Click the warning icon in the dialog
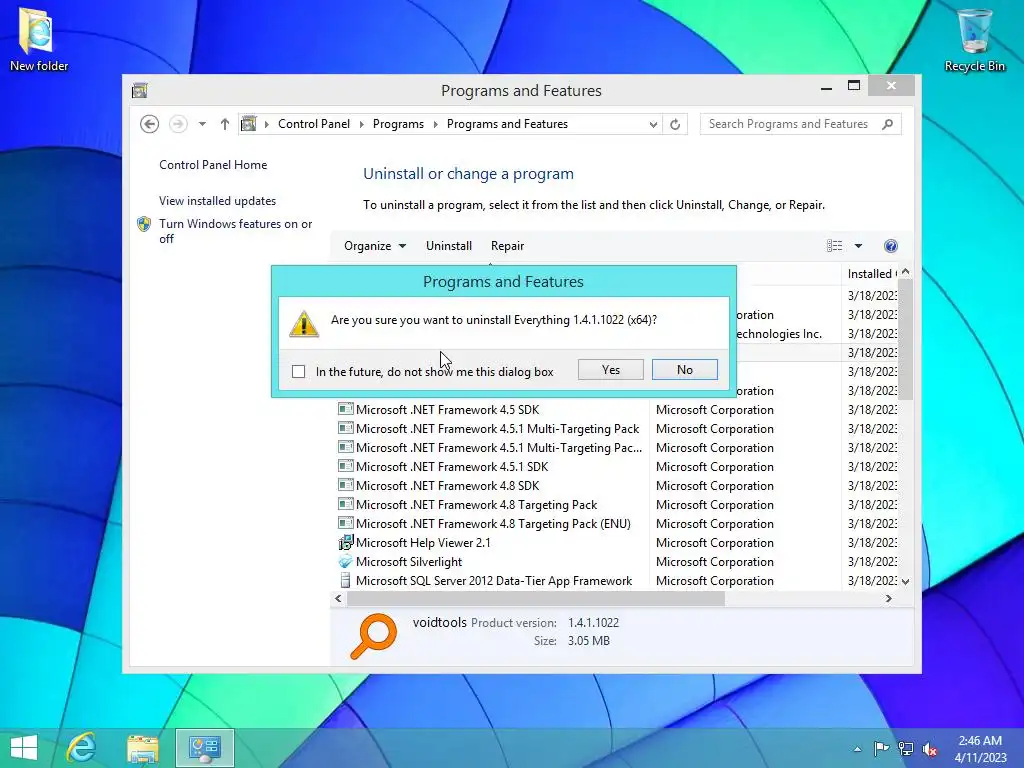1024x768 pixels. 304,324
